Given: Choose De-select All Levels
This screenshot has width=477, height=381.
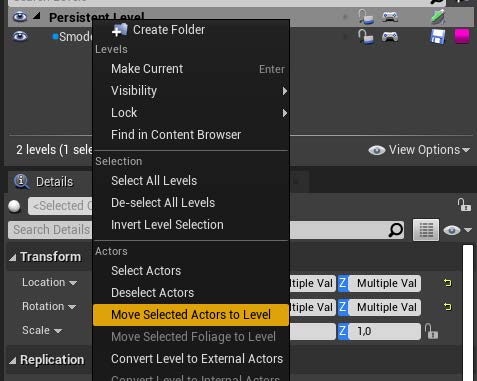Looking at the screenshot, I should pyautogui.click(x=191, y=203).
